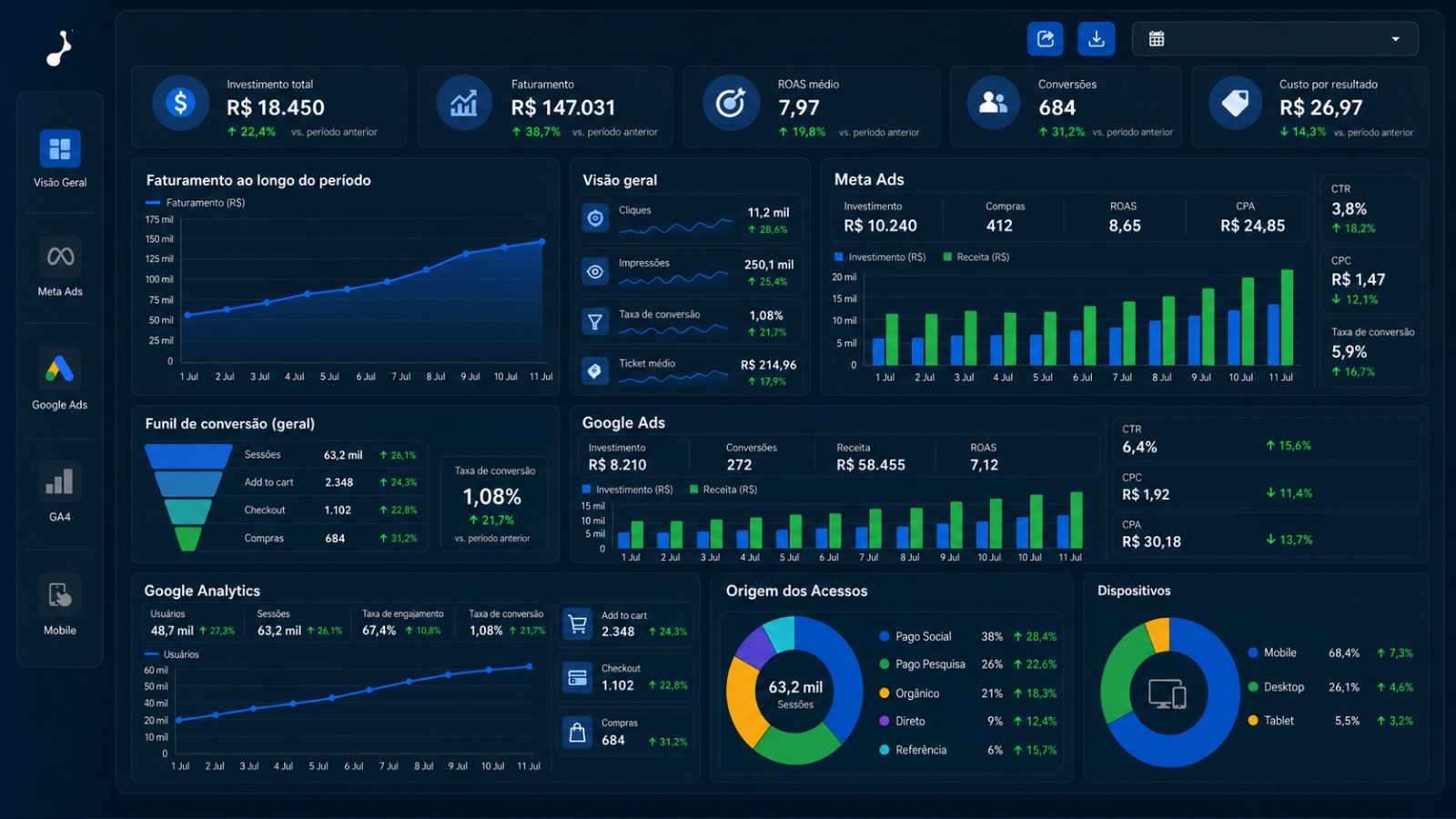Click the Cliques eye-target icon
The width and height of the screenshot is (1456, 819).
(x=595, y=218)
